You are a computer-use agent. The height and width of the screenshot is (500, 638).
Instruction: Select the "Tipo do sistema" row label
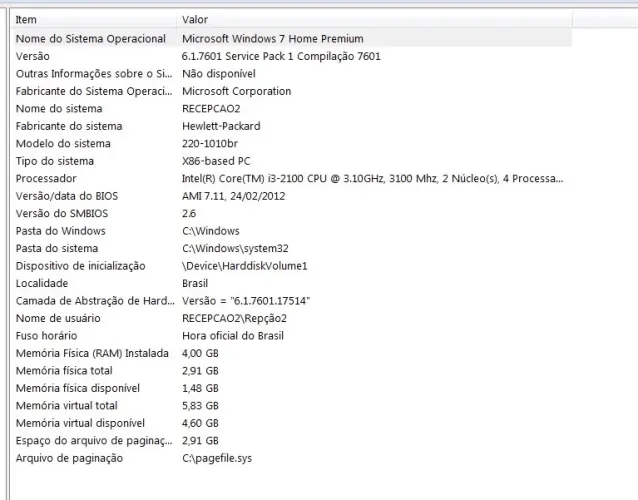coord(55,161)
